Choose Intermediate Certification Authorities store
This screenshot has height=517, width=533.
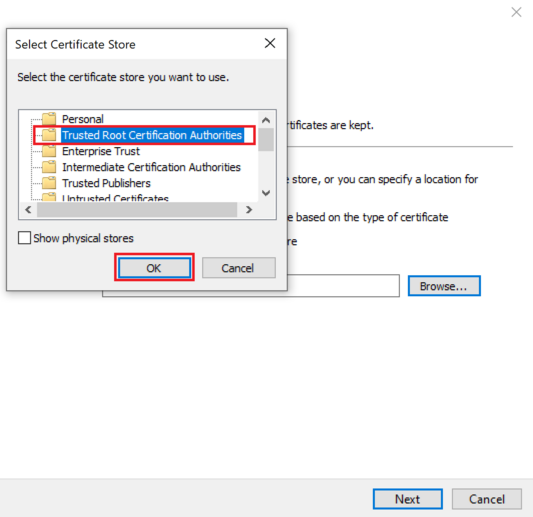151,167
